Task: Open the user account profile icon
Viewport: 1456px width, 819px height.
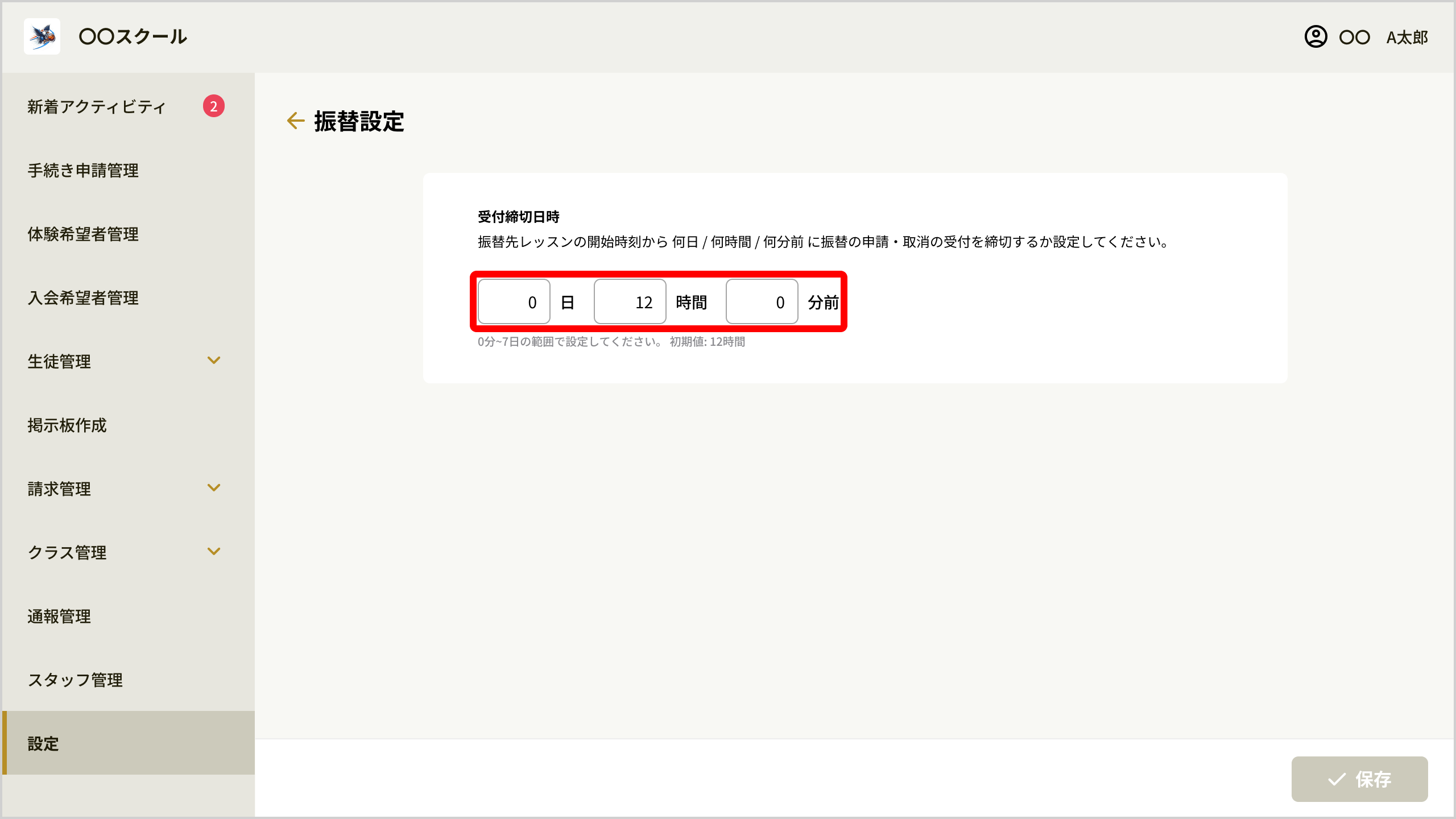Action: 1316,37
